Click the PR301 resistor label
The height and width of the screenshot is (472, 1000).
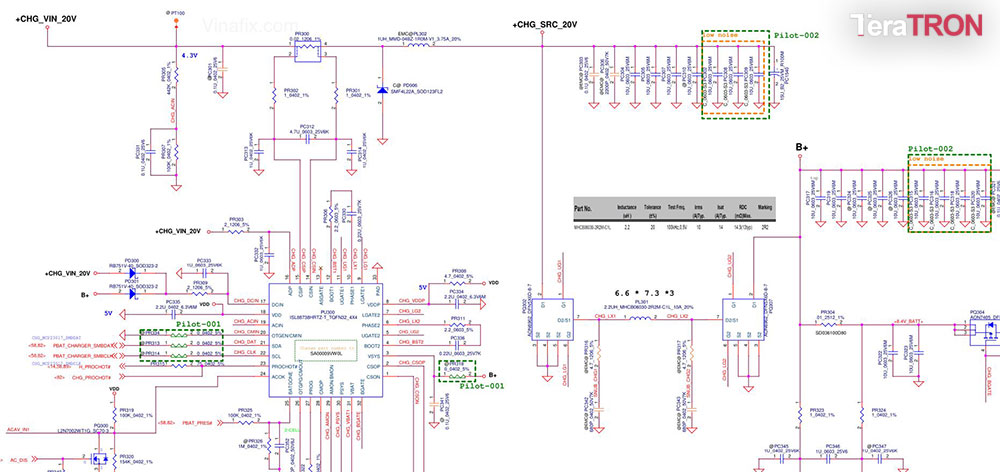[353, 90]
